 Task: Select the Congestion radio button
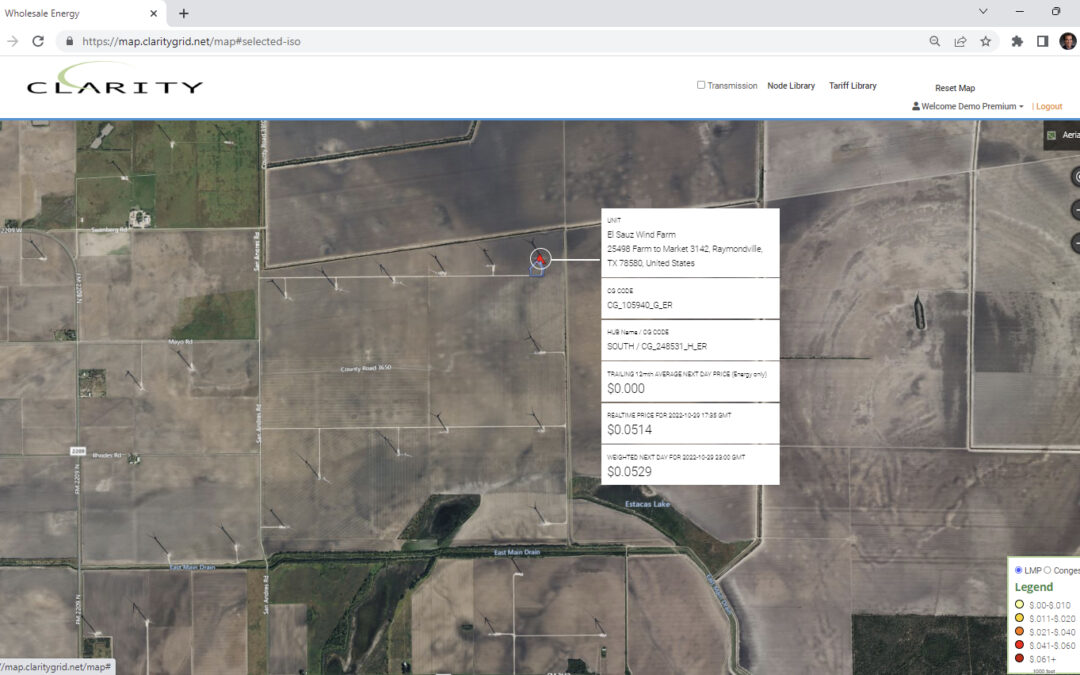(x=1048, y=570)
